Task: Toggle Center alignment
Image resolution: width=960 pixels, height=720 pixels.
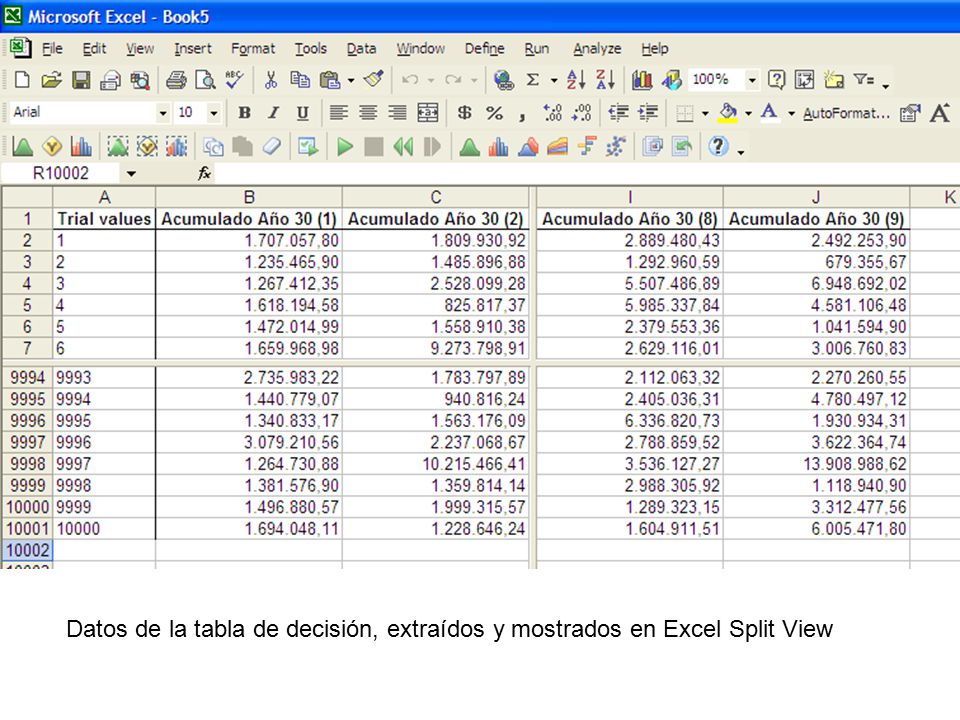Action: [x=368, y=113]
